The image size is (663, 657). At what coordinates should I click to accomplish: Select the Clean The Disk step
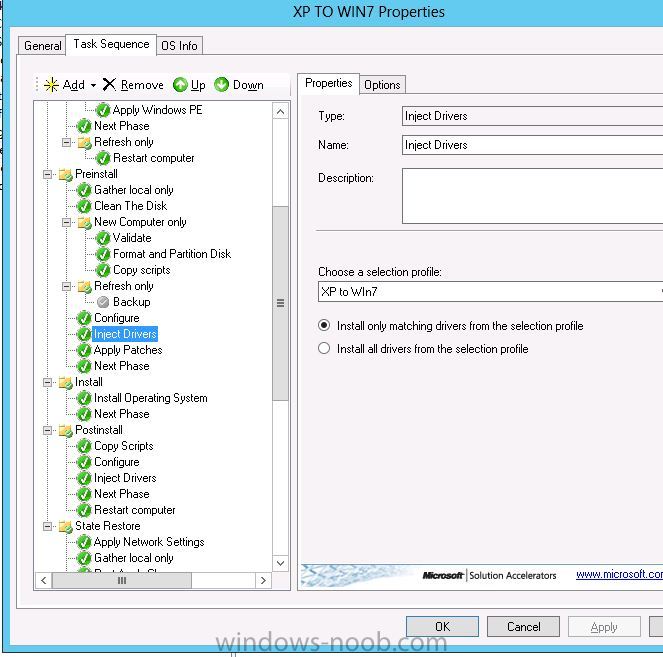click(130, 206)
